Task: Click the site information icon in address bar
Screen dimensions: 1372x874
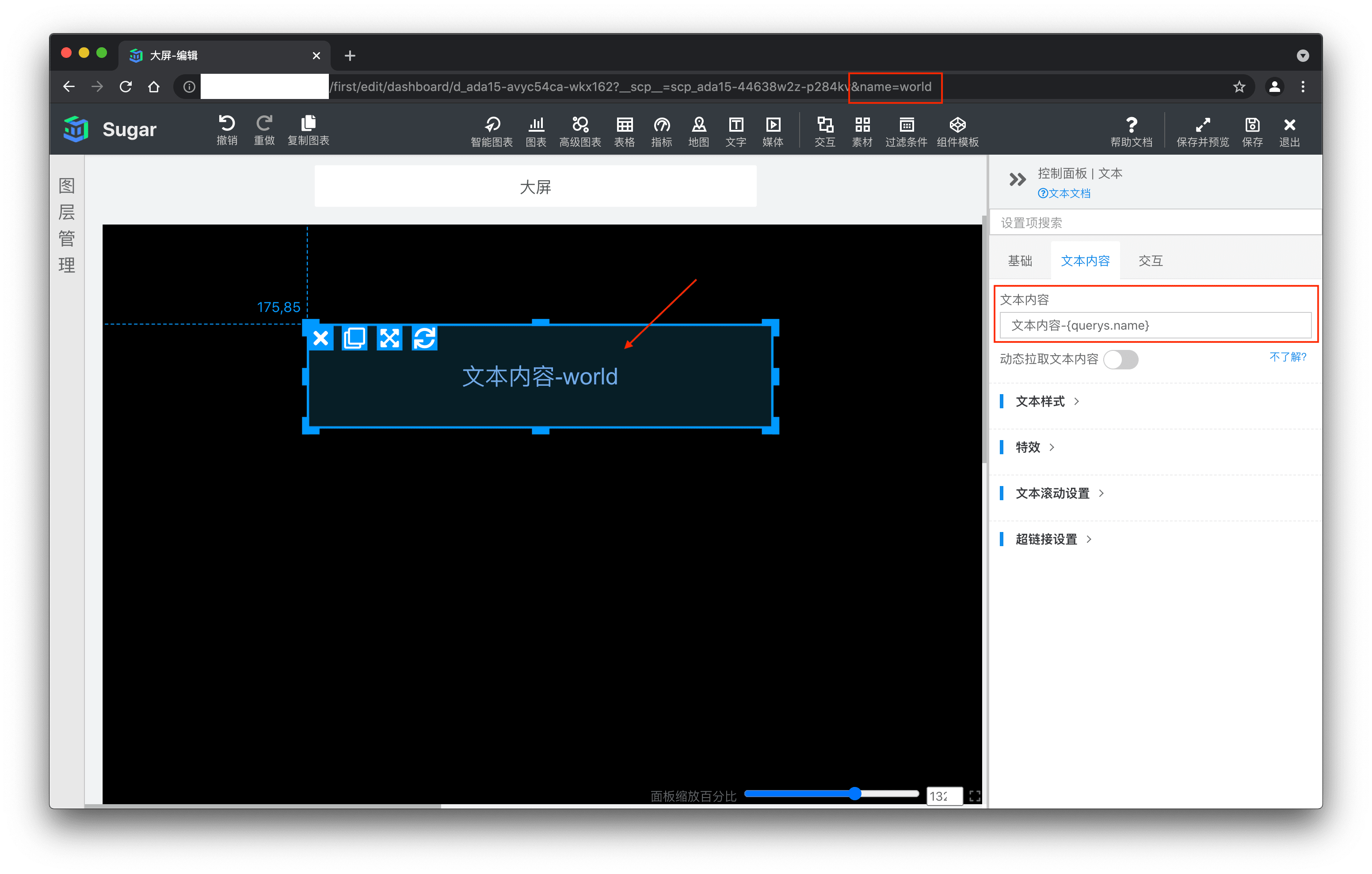Action: pos(189,87)
